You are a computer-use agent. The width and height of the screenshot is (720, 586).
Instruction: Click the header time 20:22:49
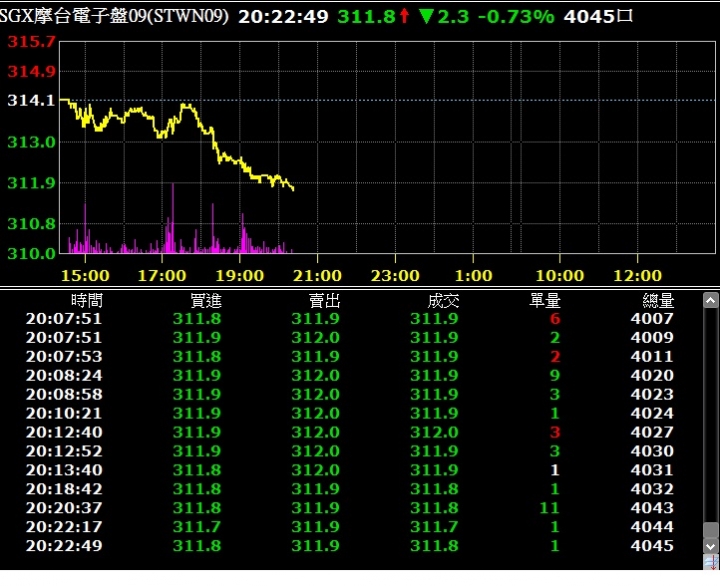pos(283,17)
